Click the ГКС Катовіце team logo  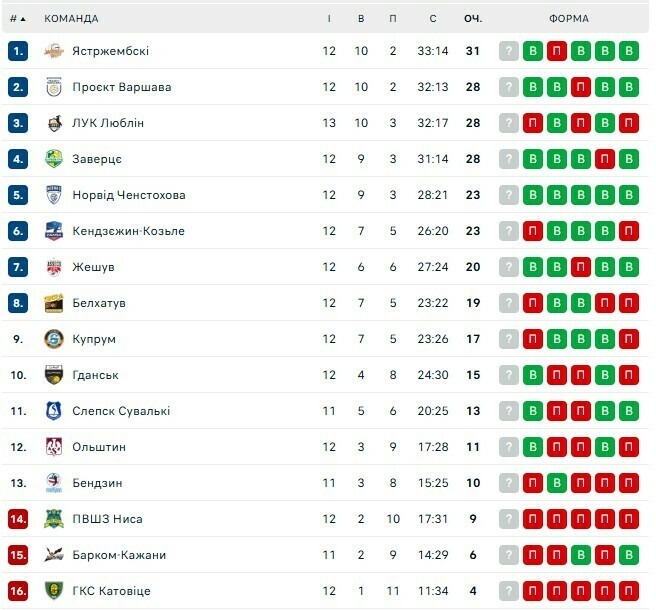click(54, 591)
